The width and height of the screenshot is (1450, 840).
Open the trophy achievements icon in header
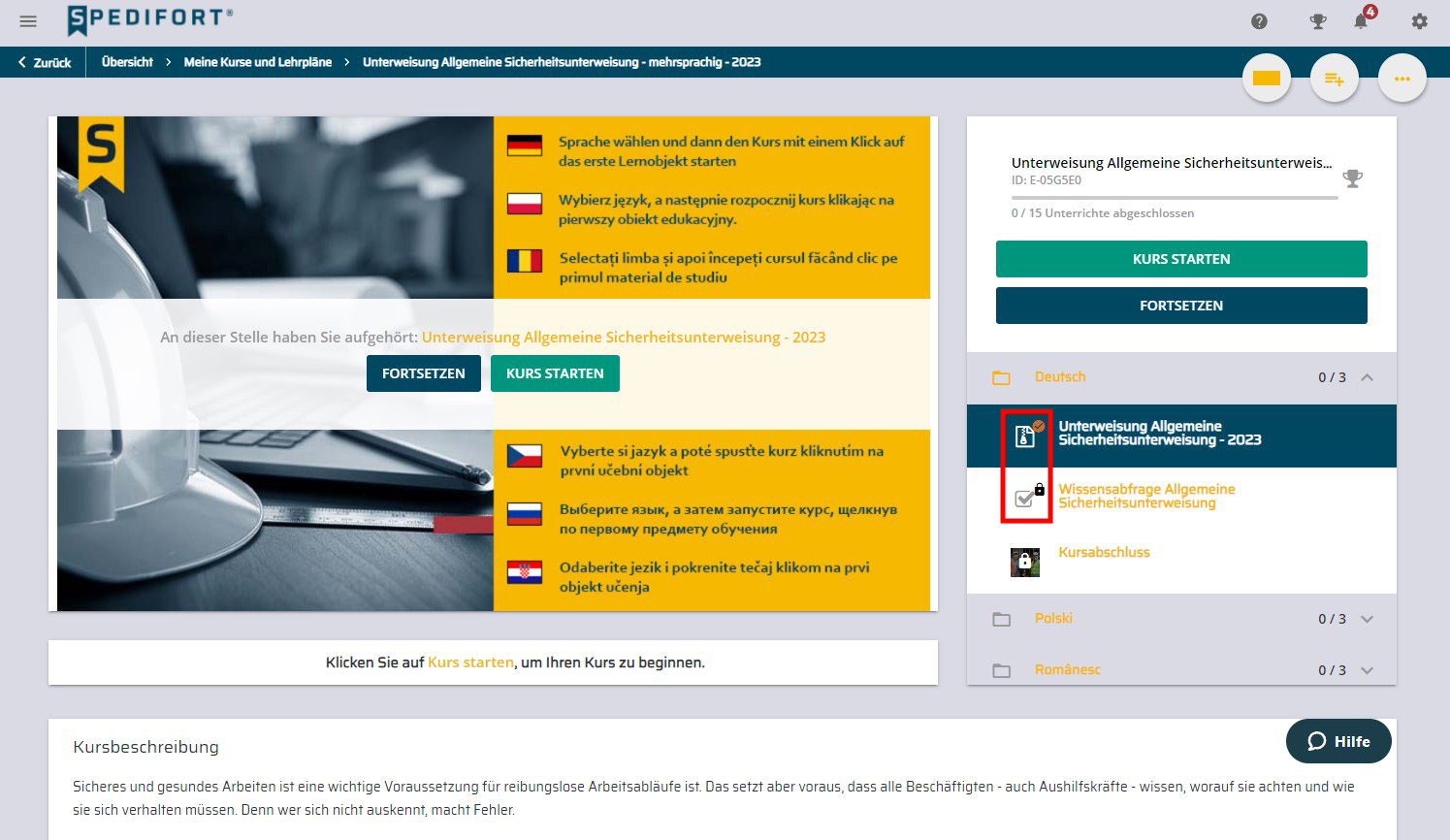pos(1317,21)
